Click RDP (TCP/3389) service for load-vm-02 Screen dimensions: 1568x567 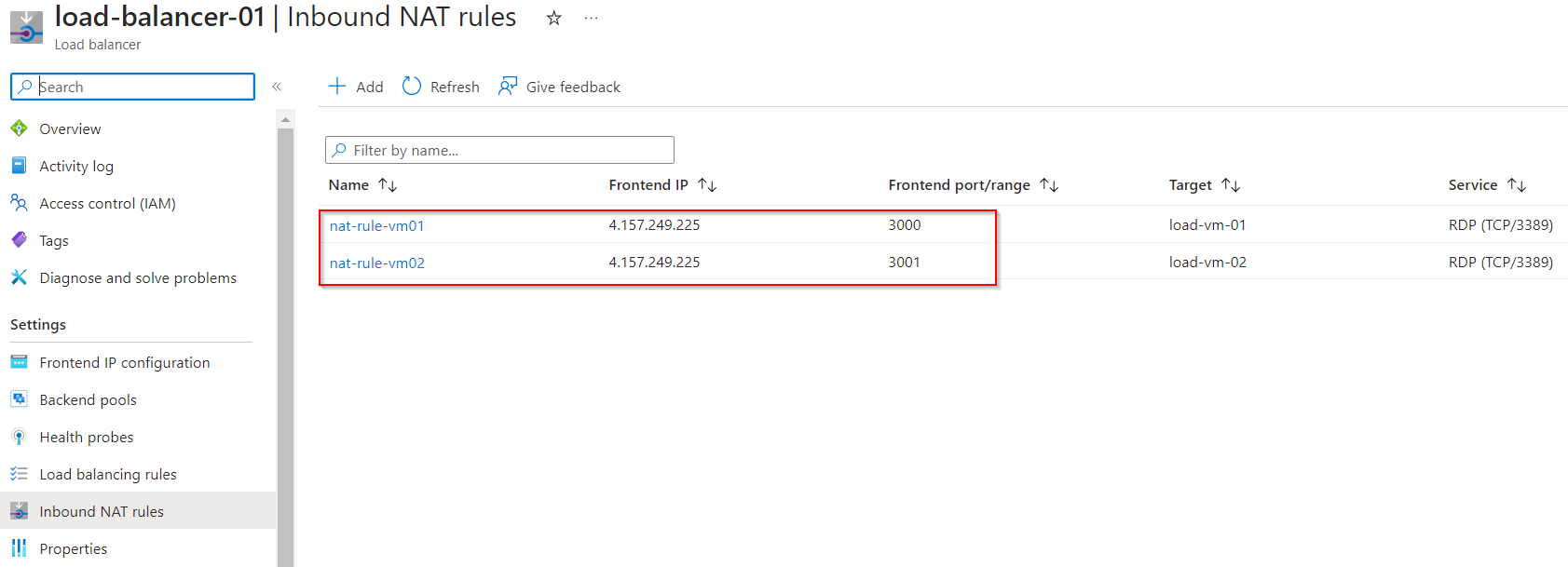tap(1501, 262)
